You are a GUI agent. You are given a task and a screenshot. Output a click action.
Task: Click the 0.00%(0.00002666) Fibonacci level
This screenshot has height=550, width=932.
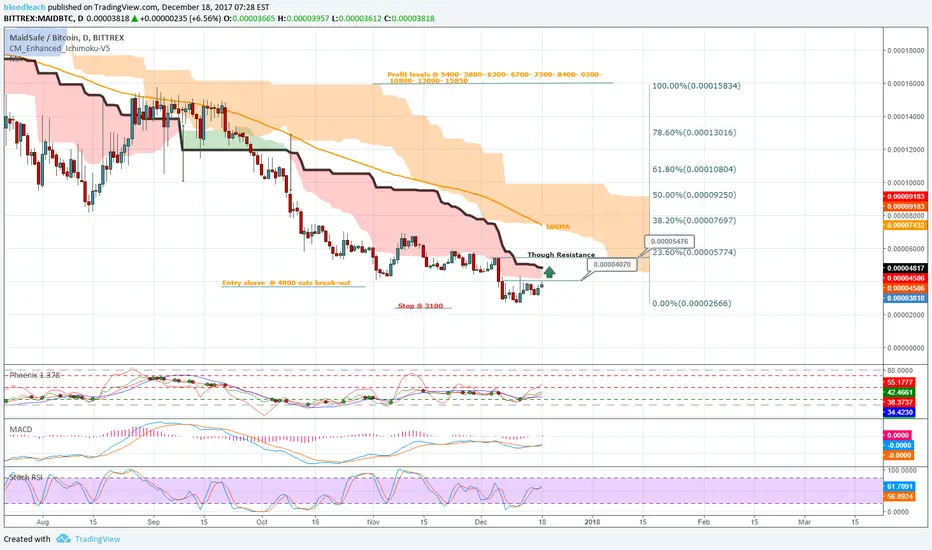[x=692, y=303]
